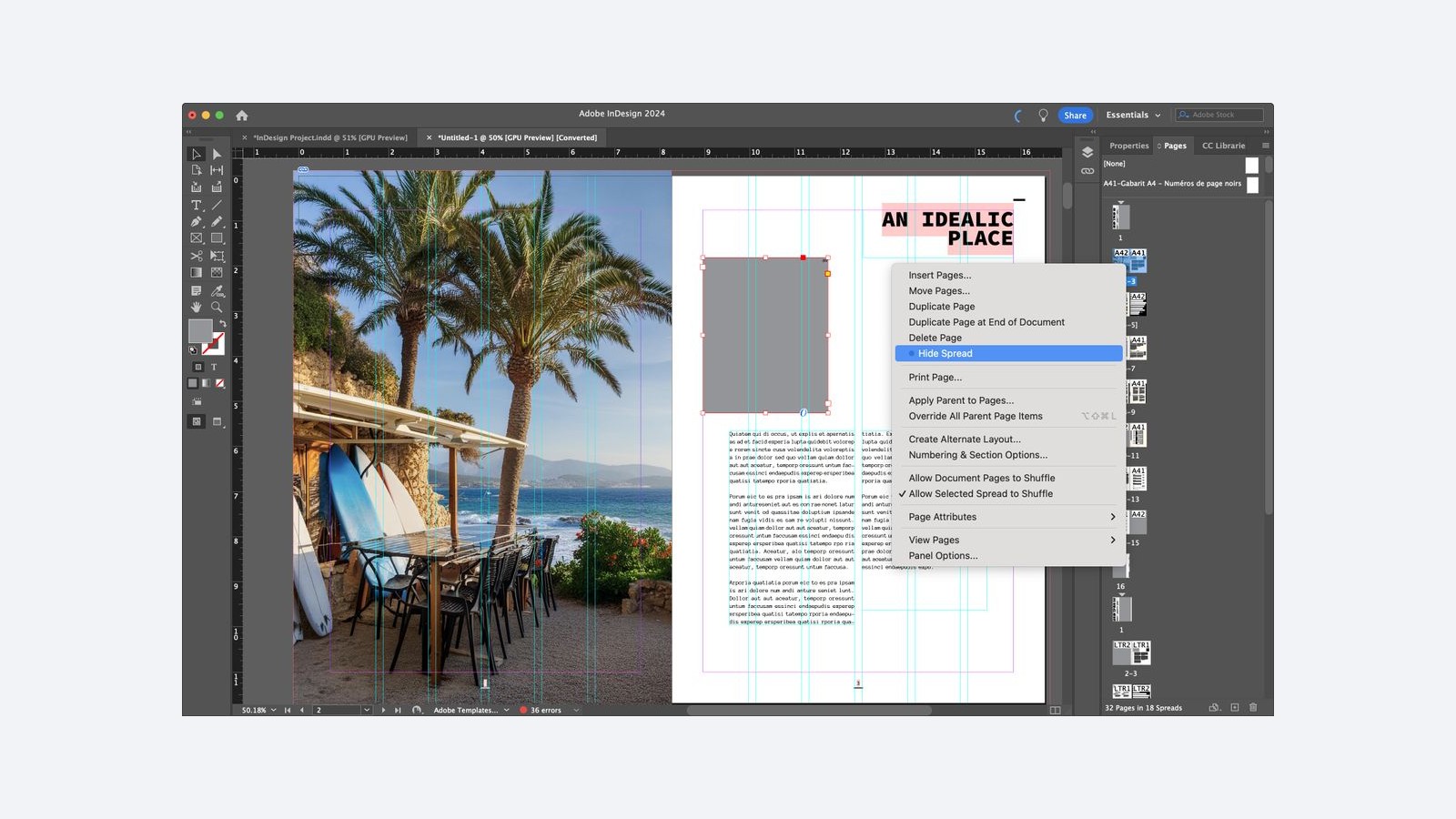Viewport: 1456px width, 819px height.
Task: Select the Rectangle tool
Action: pos(217,238)
